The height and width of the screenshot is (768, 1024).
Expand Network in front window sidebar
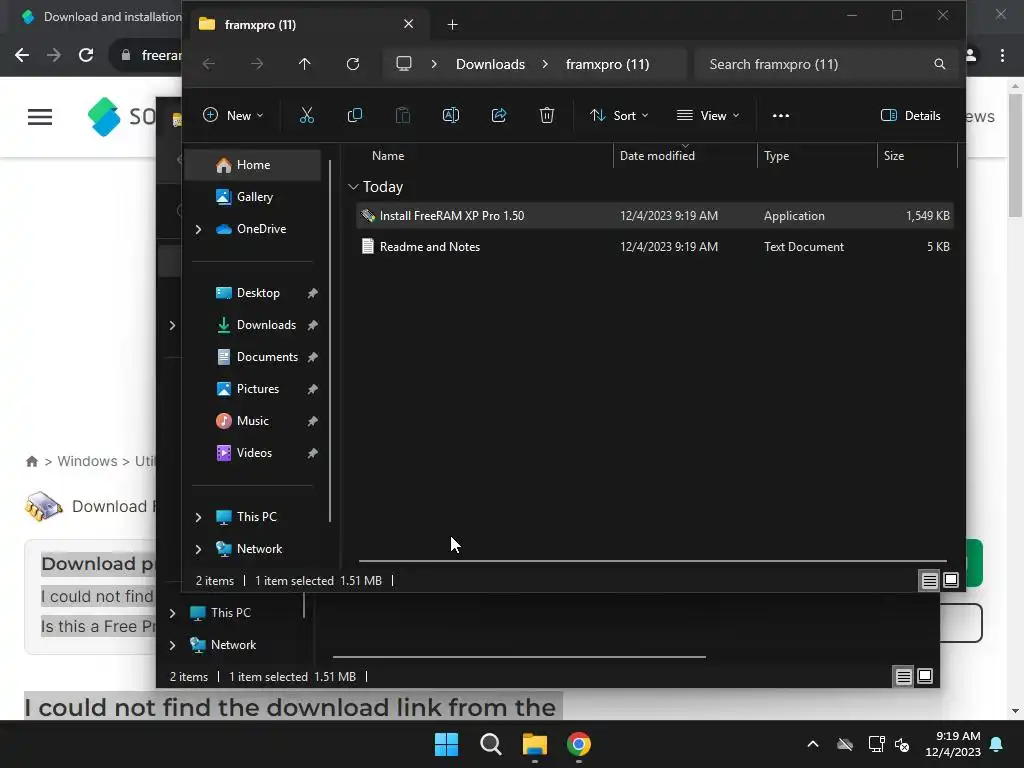click(199, 549)
